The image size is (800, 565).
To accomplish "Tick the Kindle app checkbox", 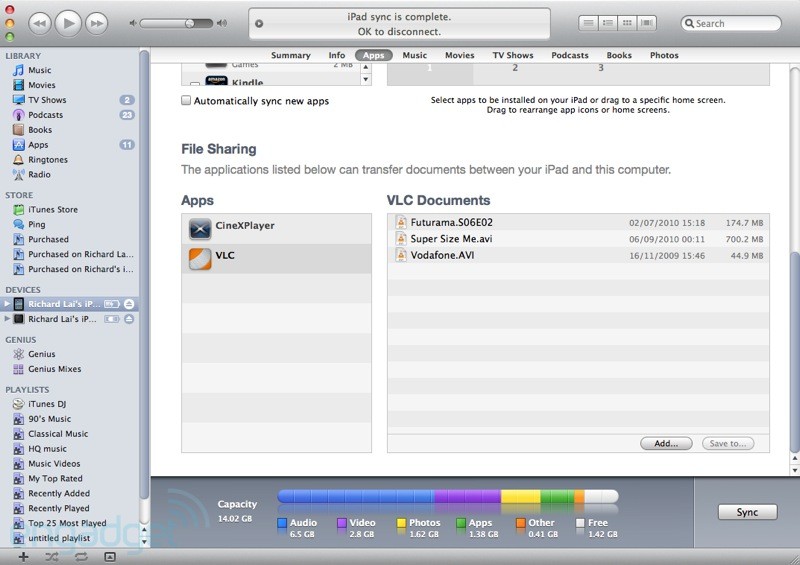I will [195, 84].
